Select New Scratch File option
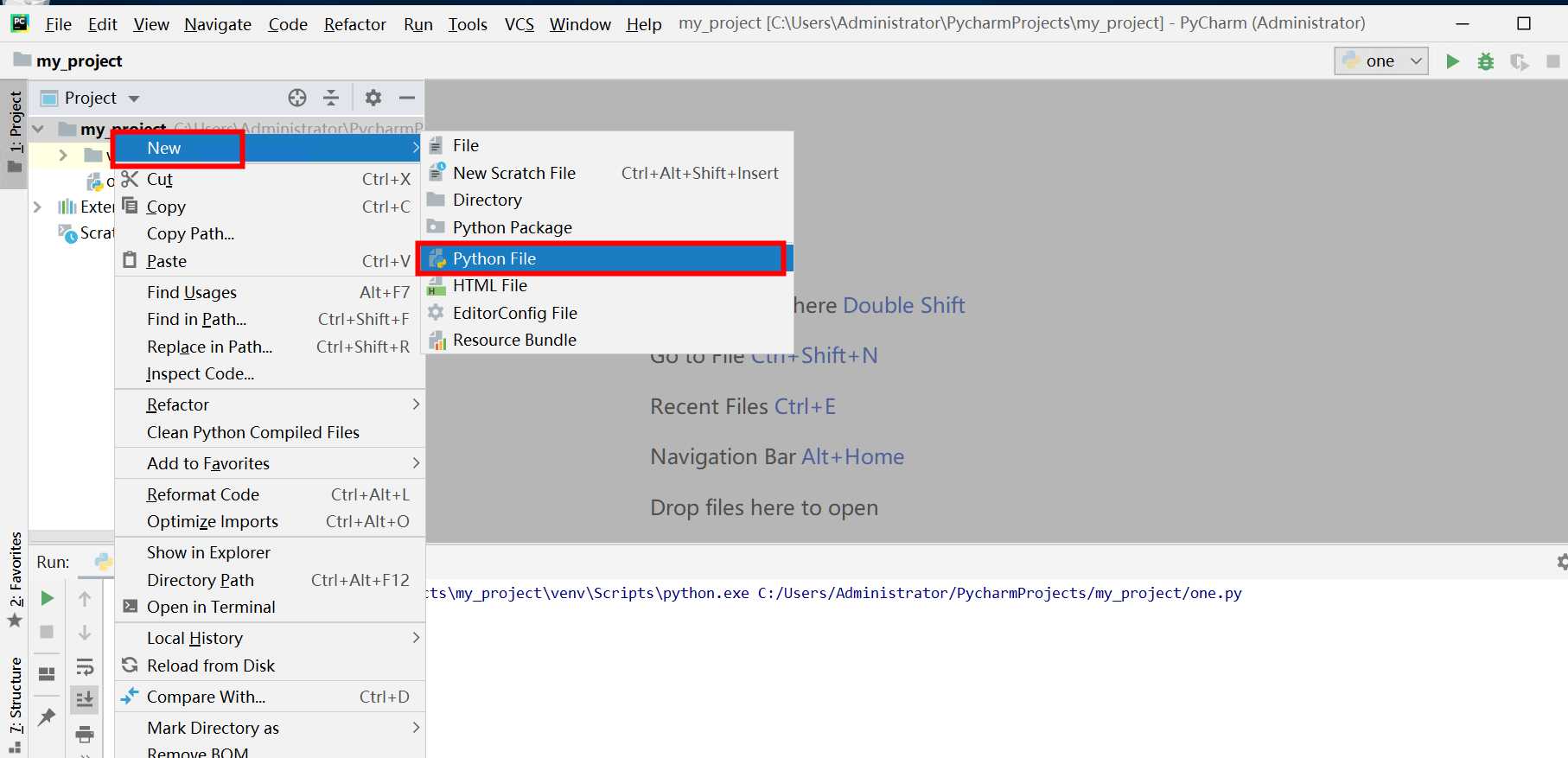Screen dimensions: 1568x758 click(607, 173)
